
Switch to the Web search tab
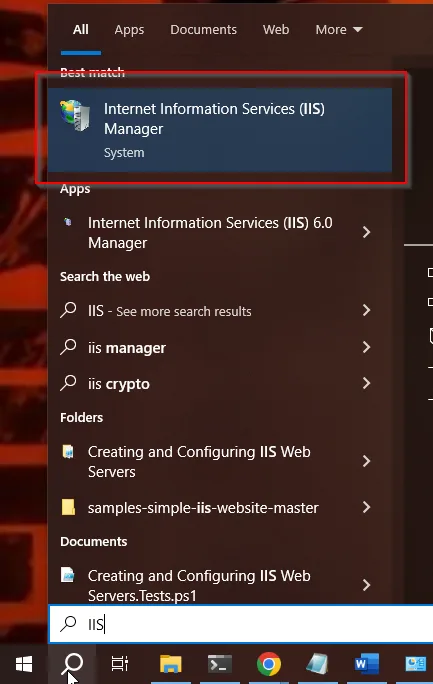click(276, 30)
